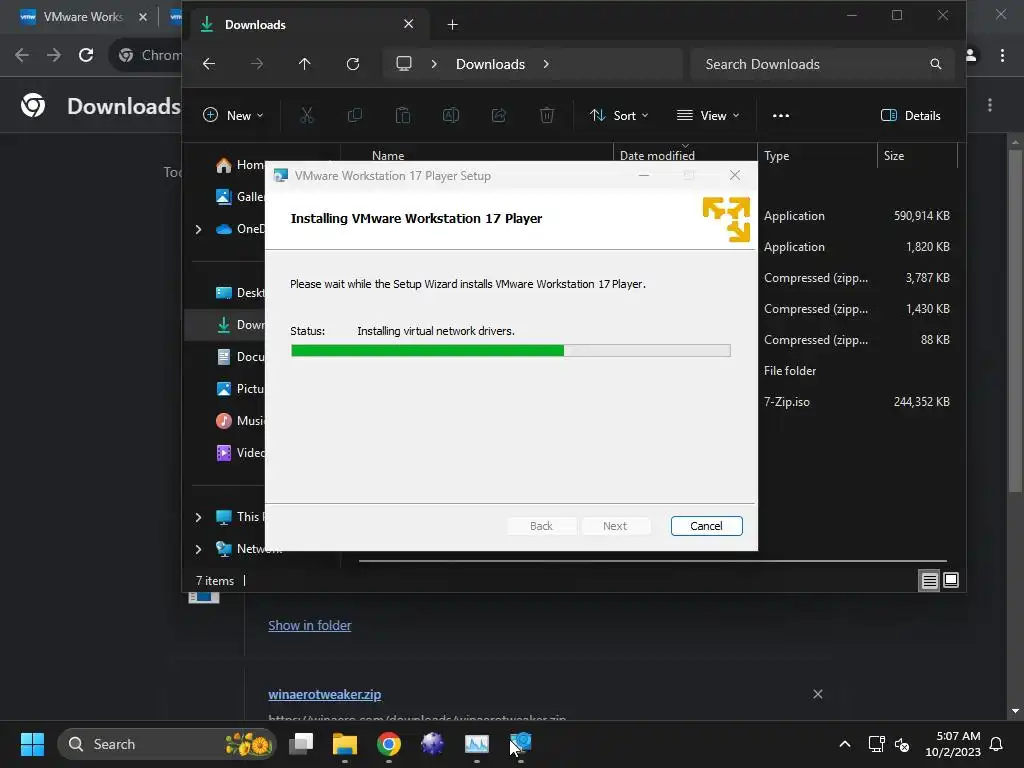
Task: Add a new Explorer tab
Action: pos(453,25)
